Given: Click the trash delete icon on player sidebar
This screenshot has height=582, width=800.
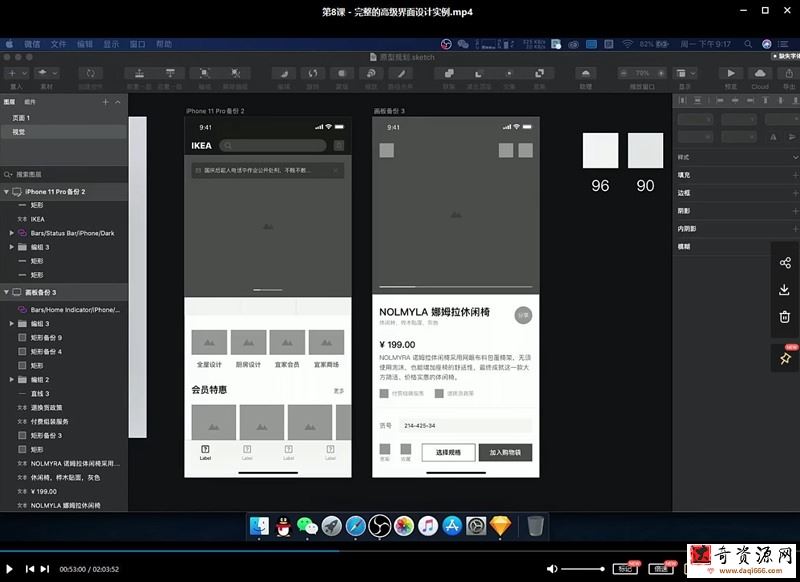Looking at the screenshot, I should pyautogui.click(x=785, y=317).
